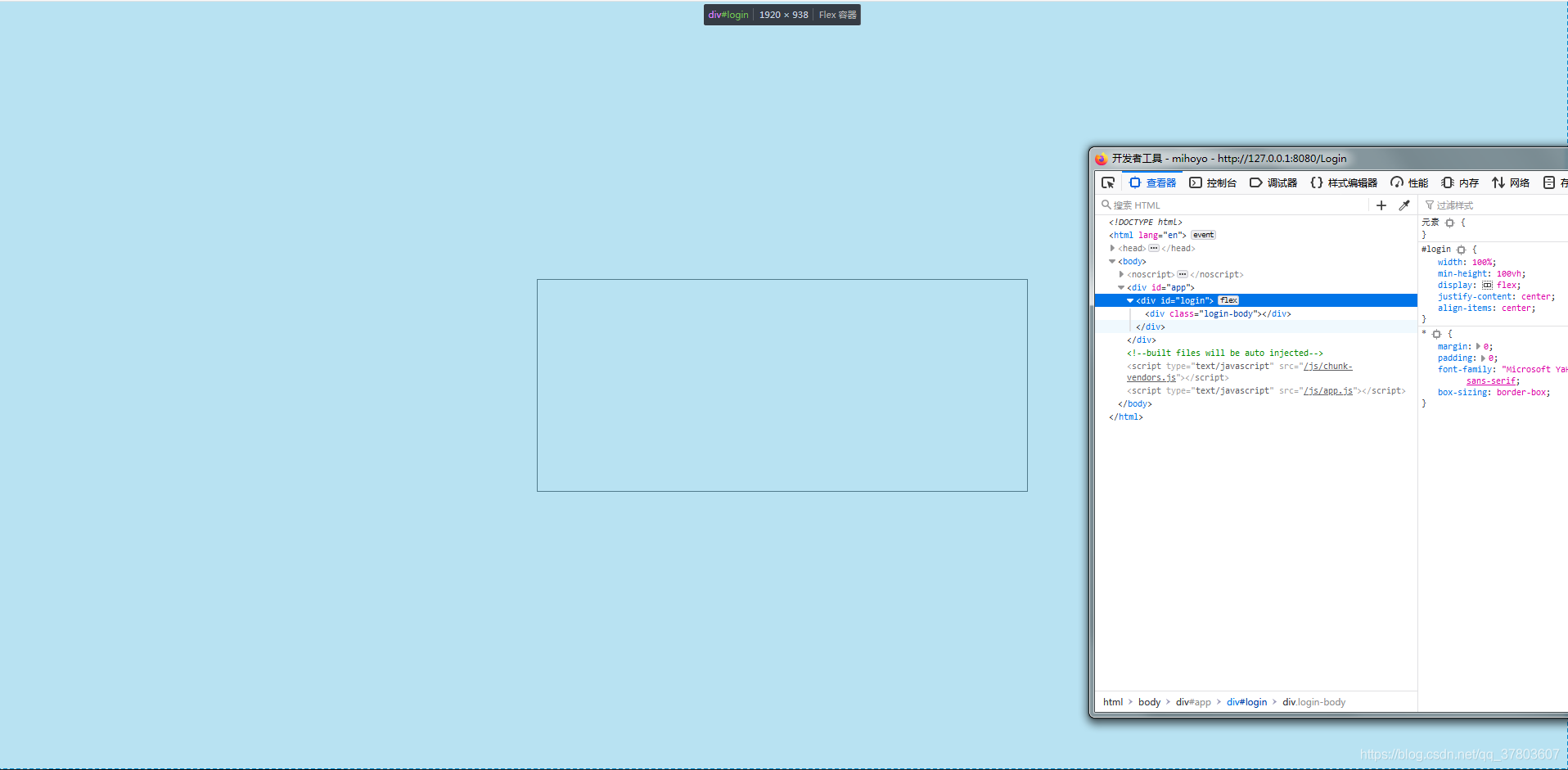Viewport: 1568px width, 770px height.
Task: Click the event badge on the html tag
Action: point(1203,235)
